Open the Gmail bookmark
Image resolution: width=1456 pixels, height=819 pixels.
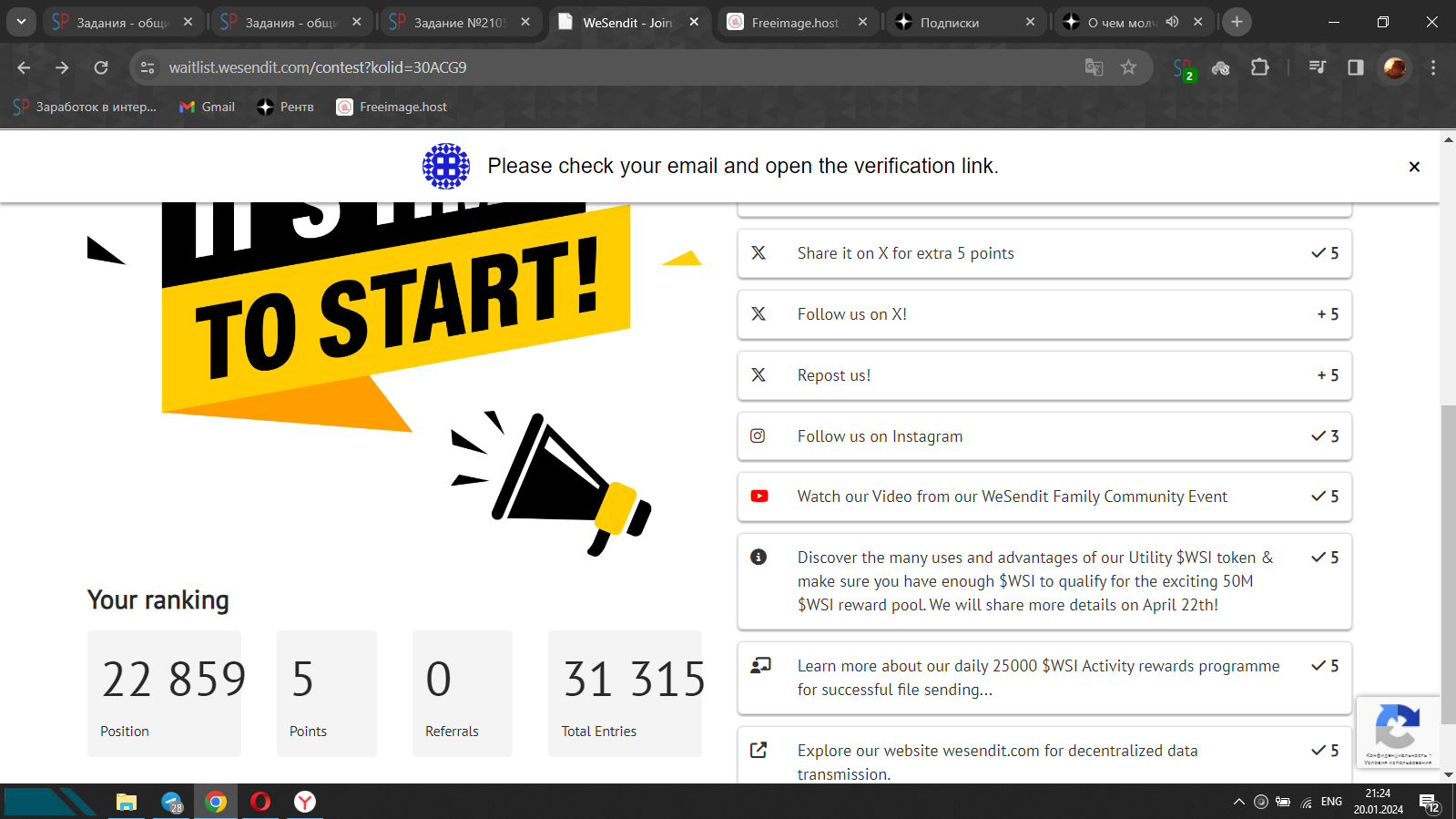pos(208,107)
